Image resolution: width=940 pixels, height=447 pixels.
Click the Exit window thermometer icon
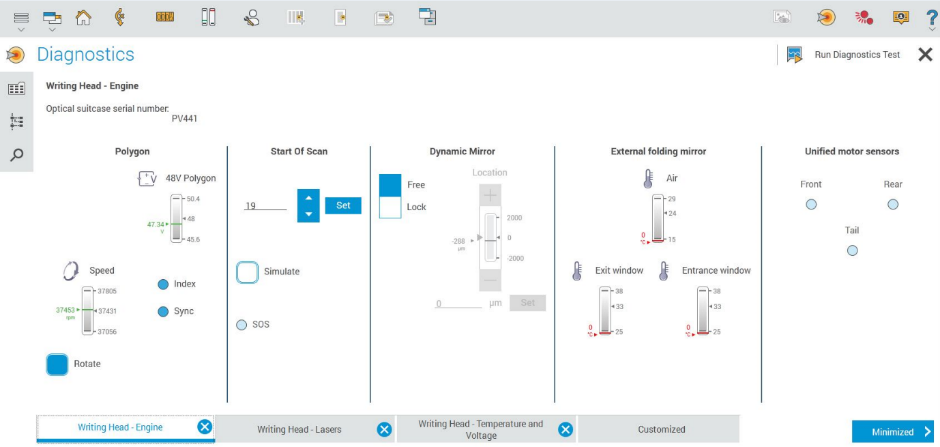pos(577,271)
